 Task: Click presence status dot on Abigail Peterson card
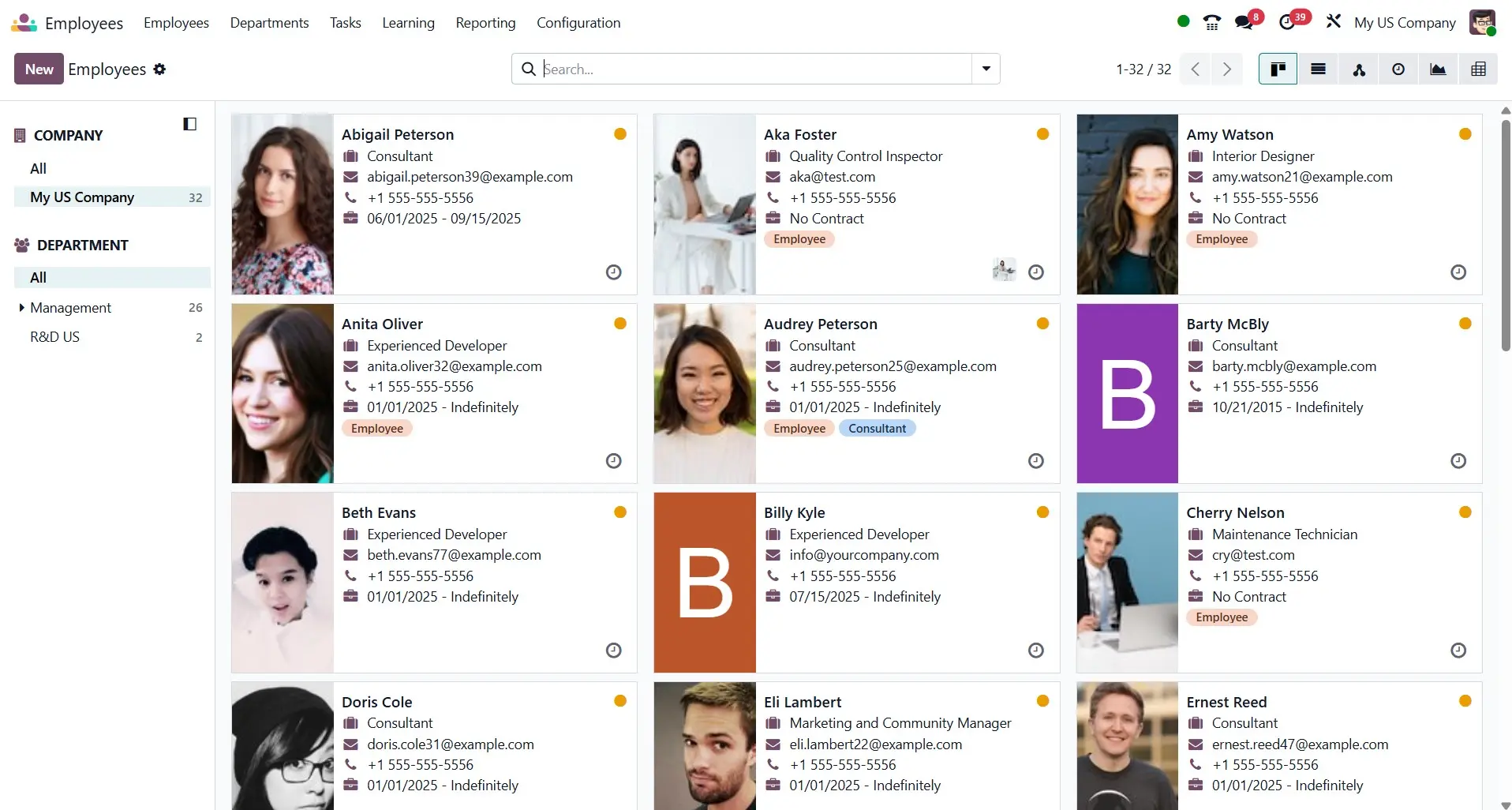(x=620, y=134)
